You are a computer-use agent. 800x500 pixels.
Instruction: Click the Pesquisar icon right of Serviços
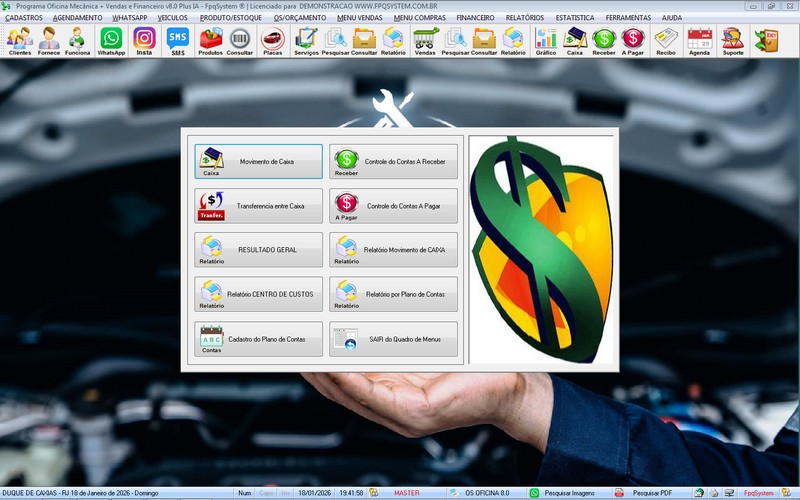pos(335,41)
